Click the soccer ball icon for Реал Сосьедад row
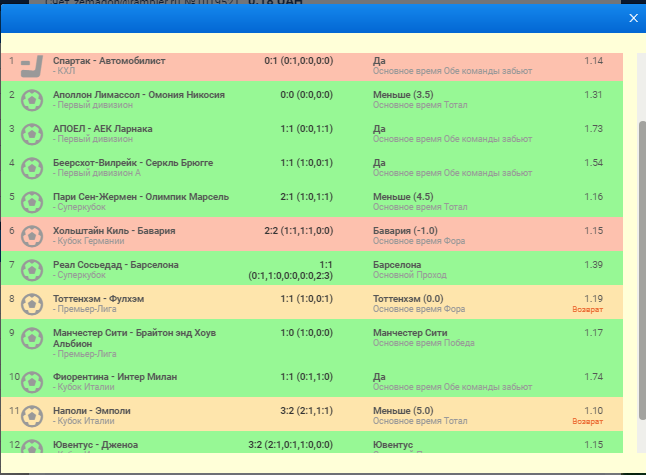The image size is (646, 475). [x=32, y=271]
